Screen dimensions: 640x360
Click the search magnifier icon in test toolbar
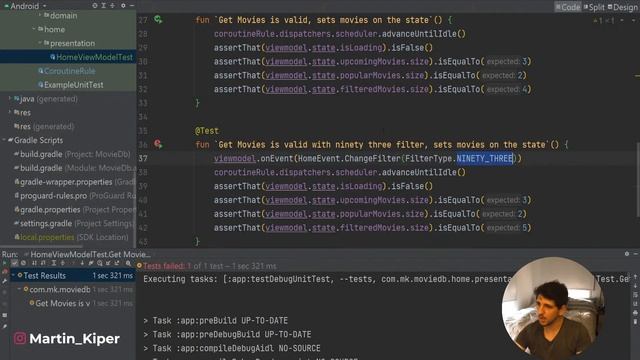[x=128, y=263]
